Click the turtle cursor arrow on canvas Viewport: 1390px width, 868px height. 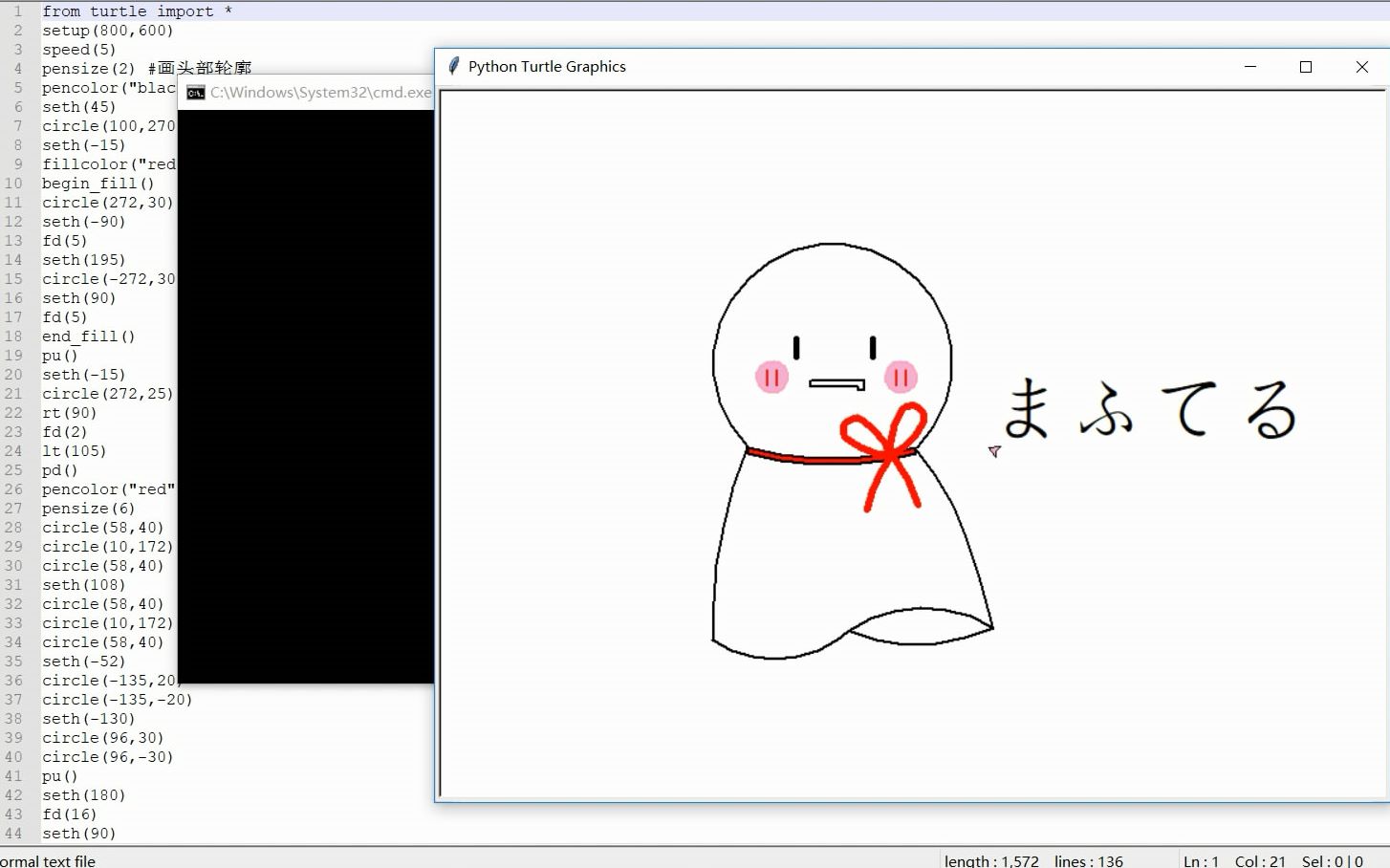994,450
